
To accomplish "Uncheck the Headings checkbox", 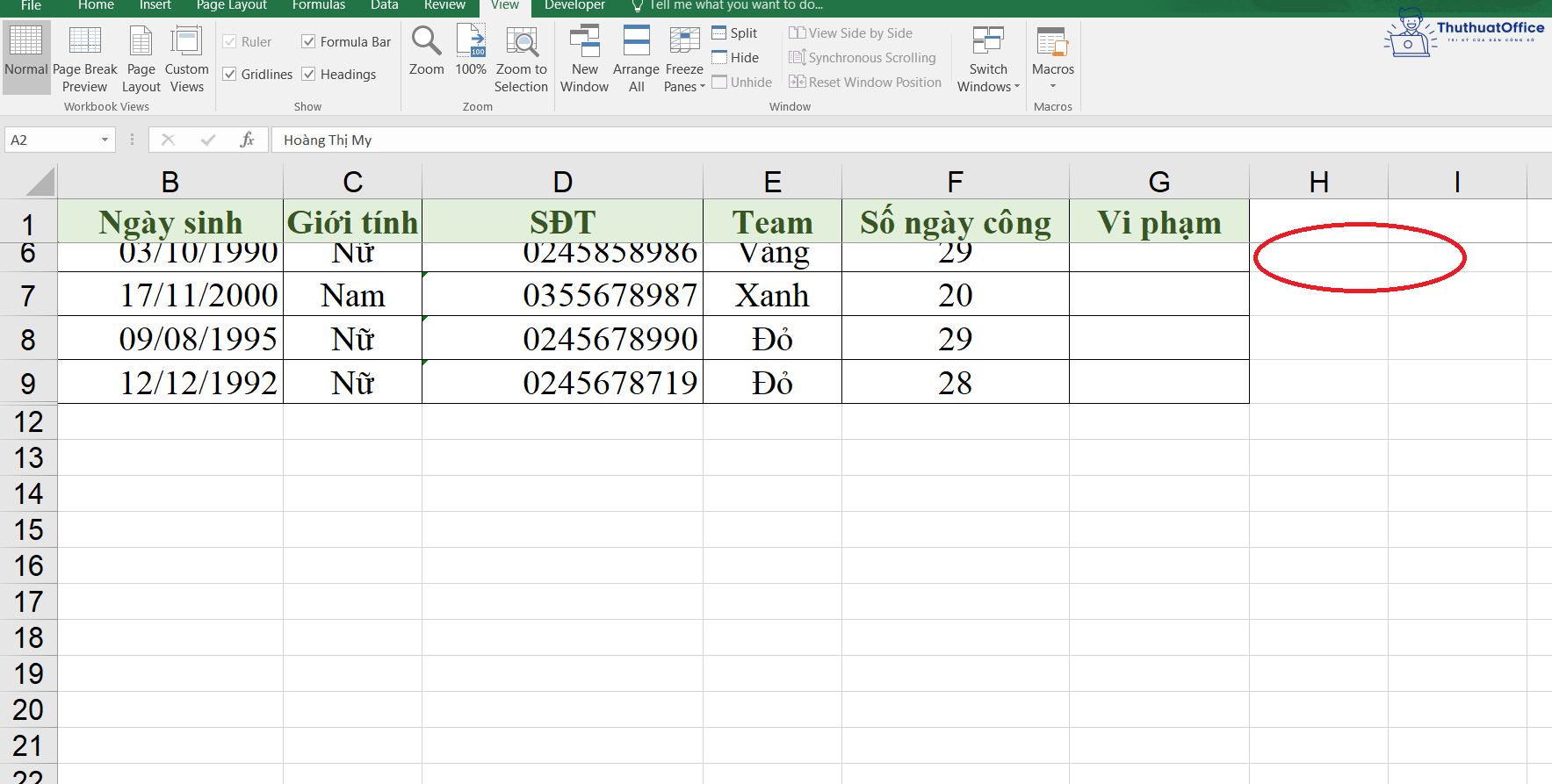I will click(308, 75).
